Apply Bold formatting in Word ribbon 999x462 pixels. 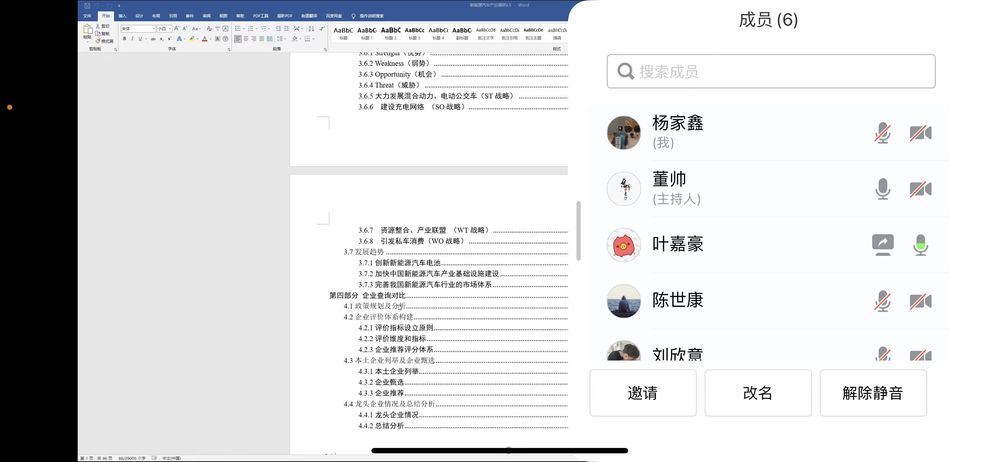tap(124, 39)
